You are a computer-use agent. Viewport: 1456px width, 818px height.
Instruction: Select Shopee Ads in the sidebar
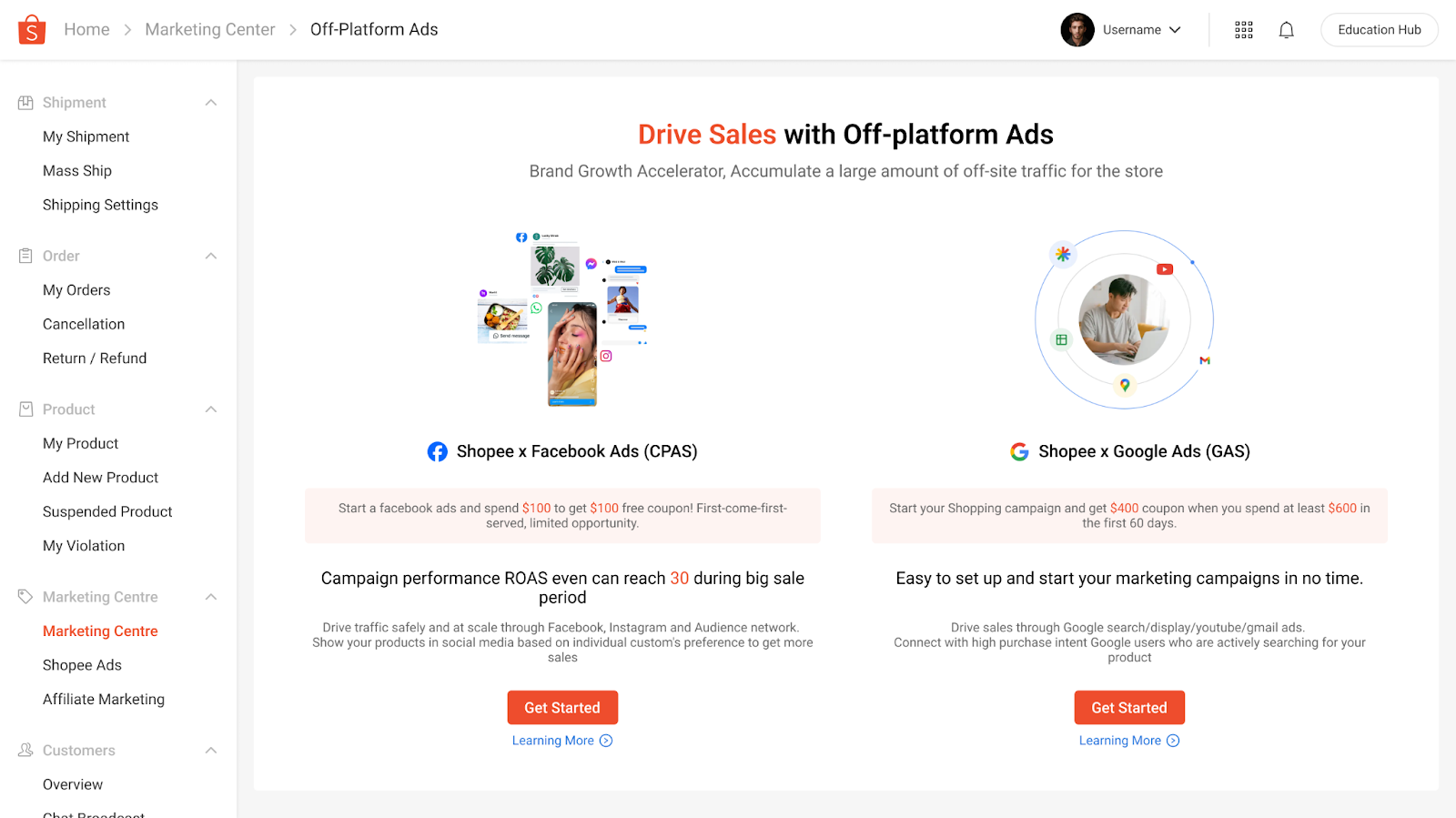(x=82, y=664)
